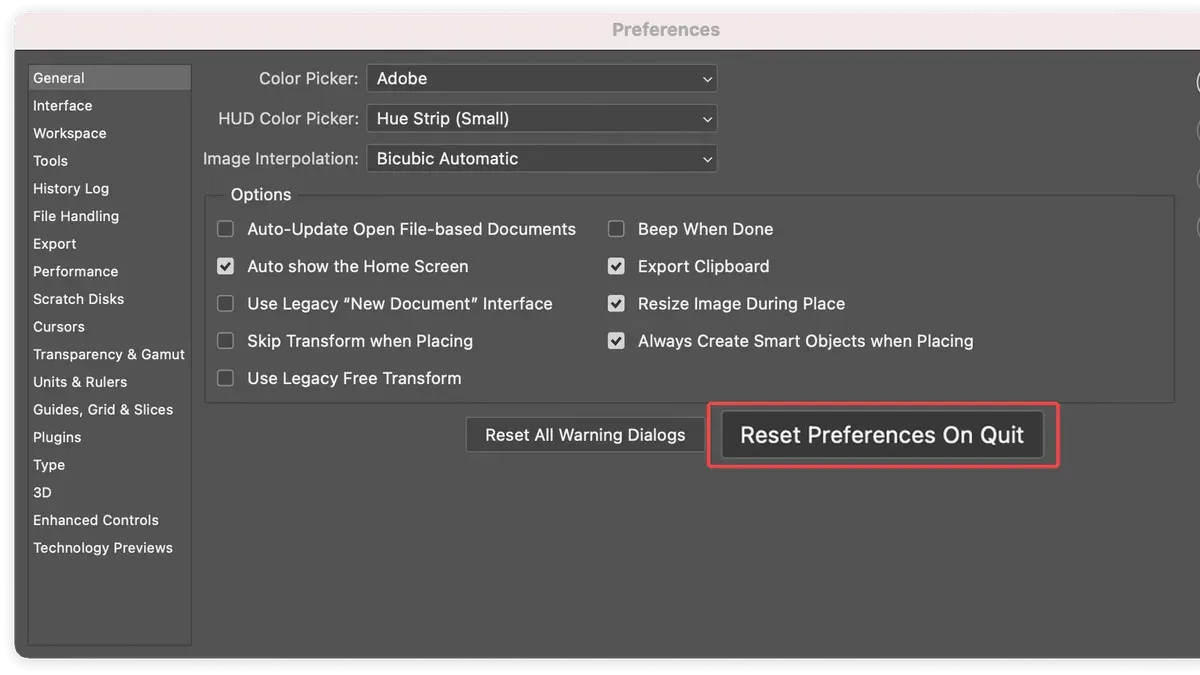Uncheck Export Clipboard option
1200x675 pixels.
tap(616, 267)
